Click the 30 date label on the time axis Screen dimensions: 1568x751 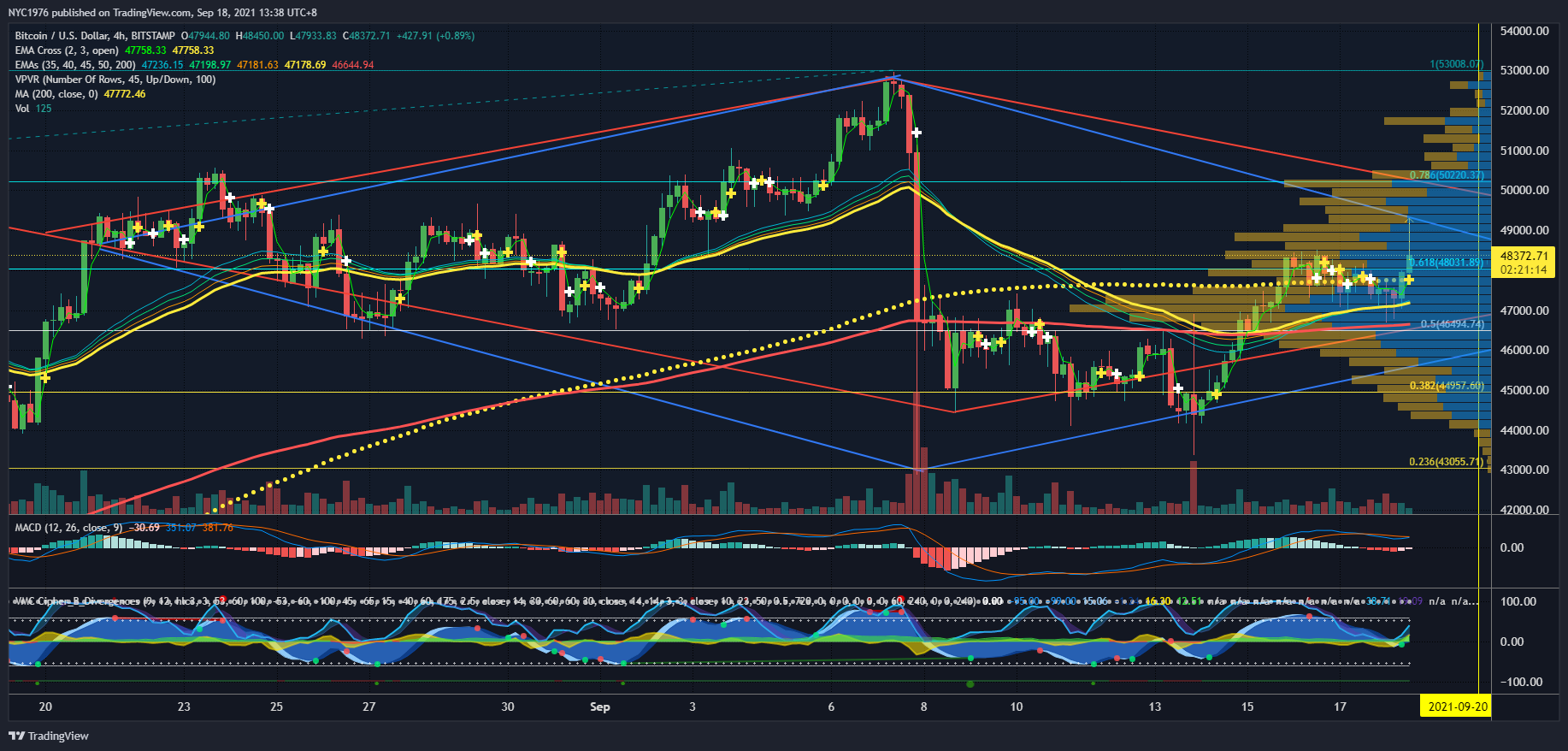pyautogui.click(x=508, y=707)
